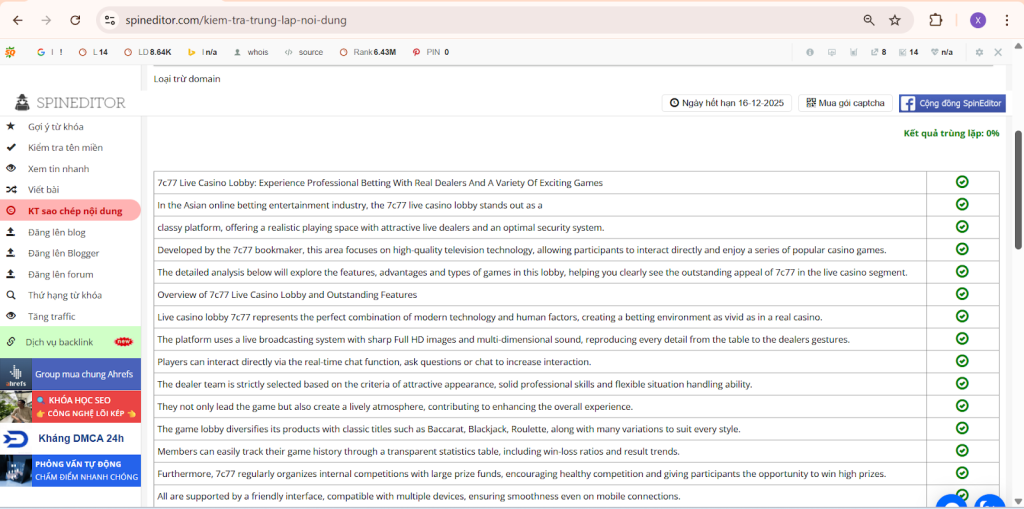
Task: Open the Chrome profile avatar
Action: click(977, 20)
